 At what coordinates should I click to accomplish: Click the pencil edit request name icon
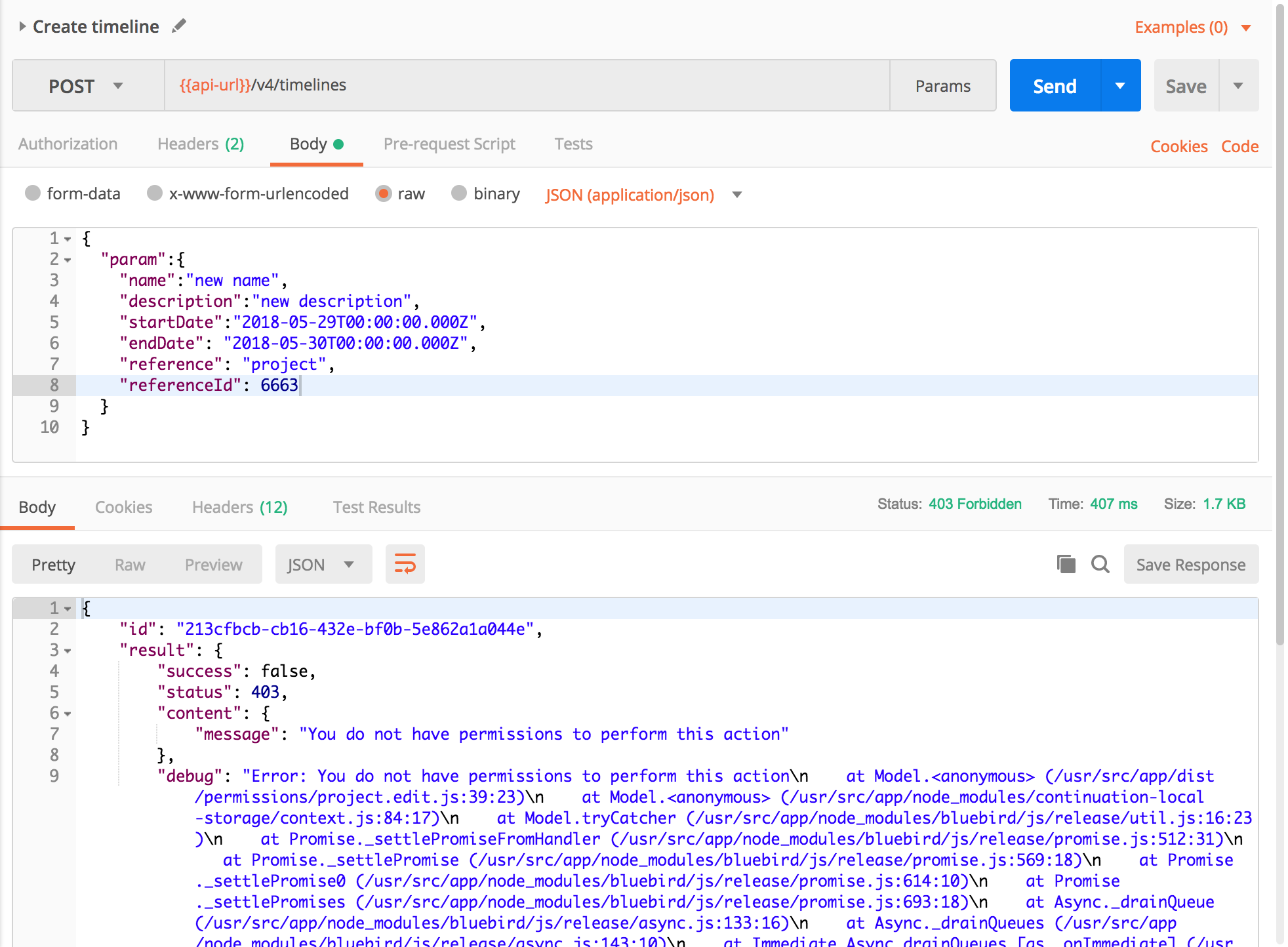[178, 26]
